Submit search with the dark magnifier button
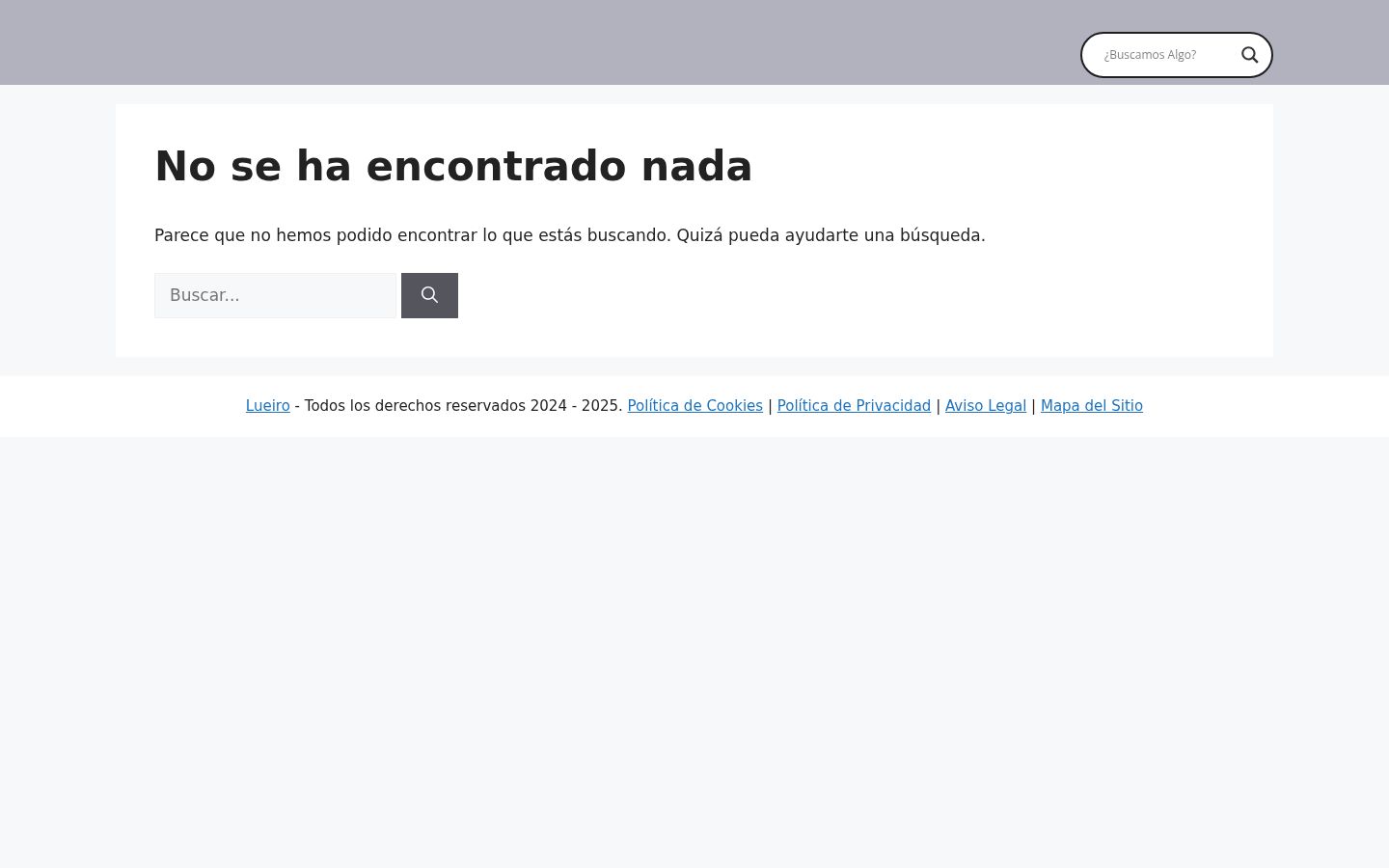 (429, 295)
